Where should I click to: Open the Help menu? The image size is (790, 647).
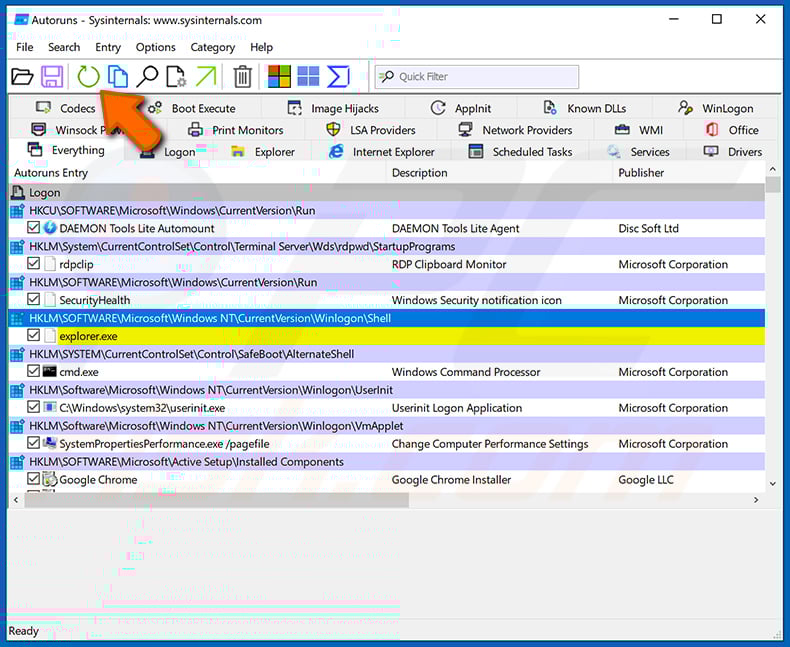coord(261,47)
